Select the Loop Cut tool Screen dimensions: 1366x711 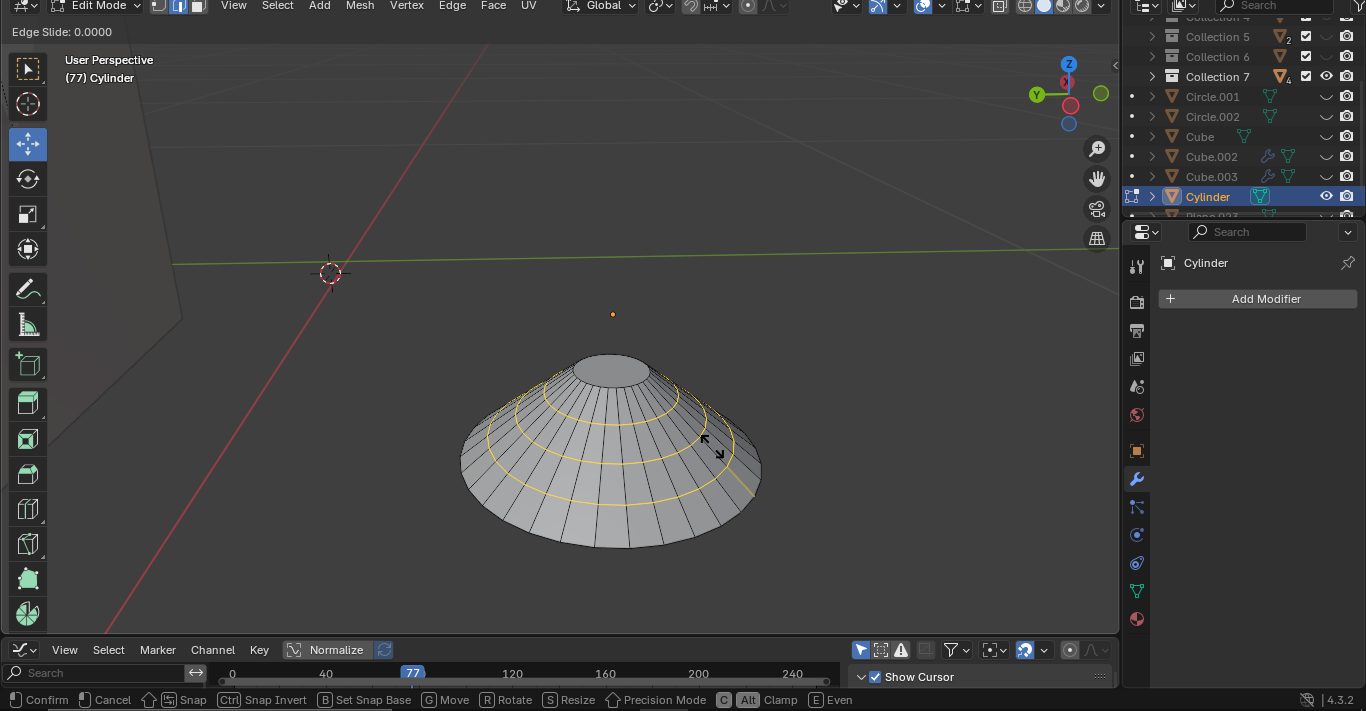(x=28, y=509)
